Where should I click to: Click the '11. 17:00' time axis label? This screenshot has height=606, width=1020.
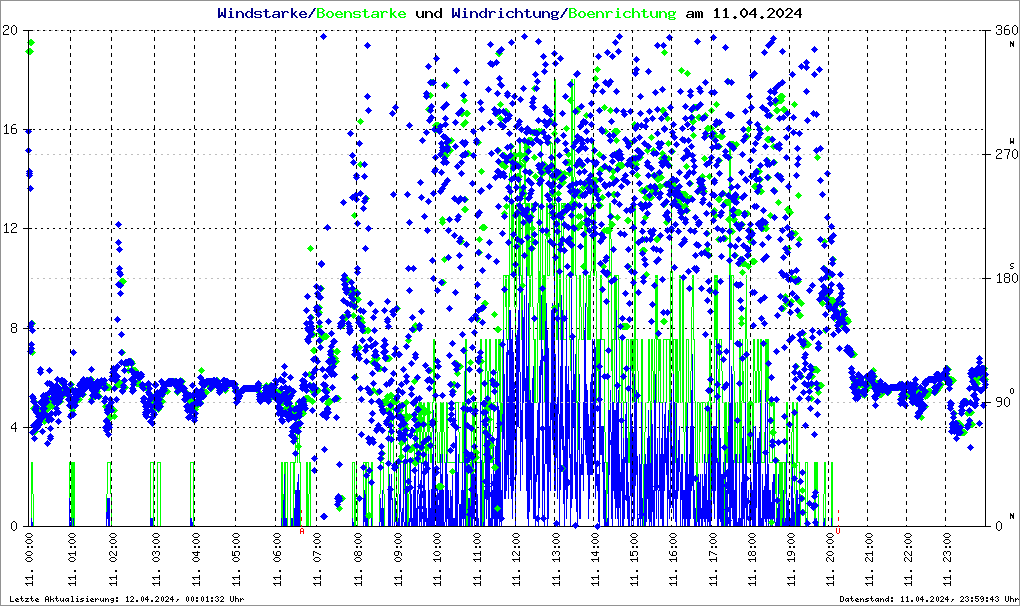tap(713, 560)
